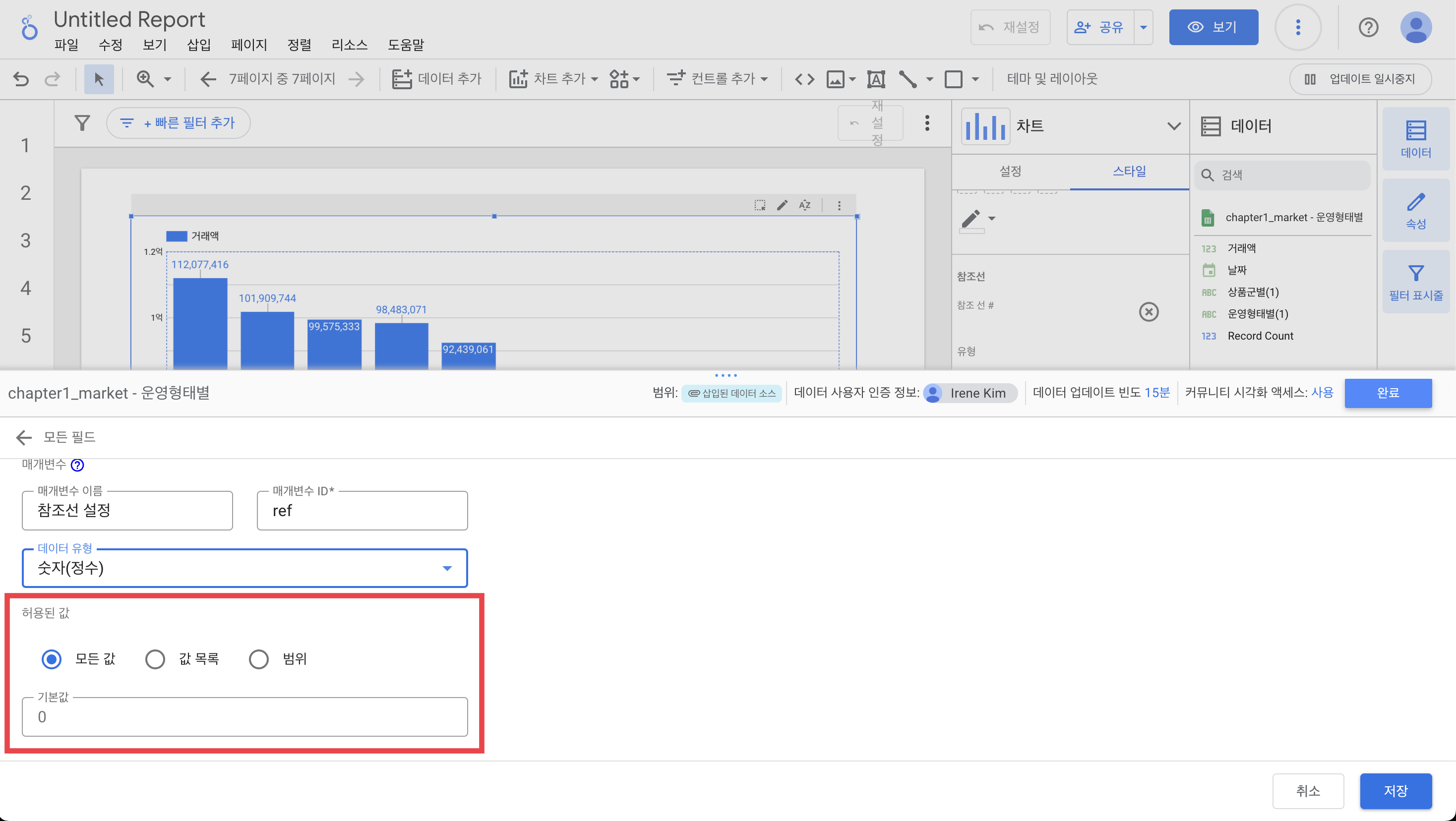Click the 저장 button

click(1395, 790)
